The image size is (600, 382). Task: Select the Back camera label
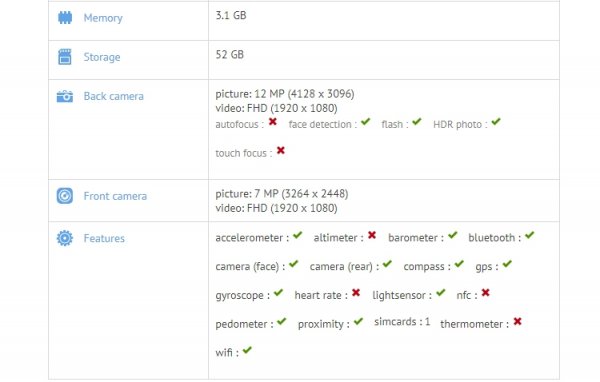coord(114,96)
